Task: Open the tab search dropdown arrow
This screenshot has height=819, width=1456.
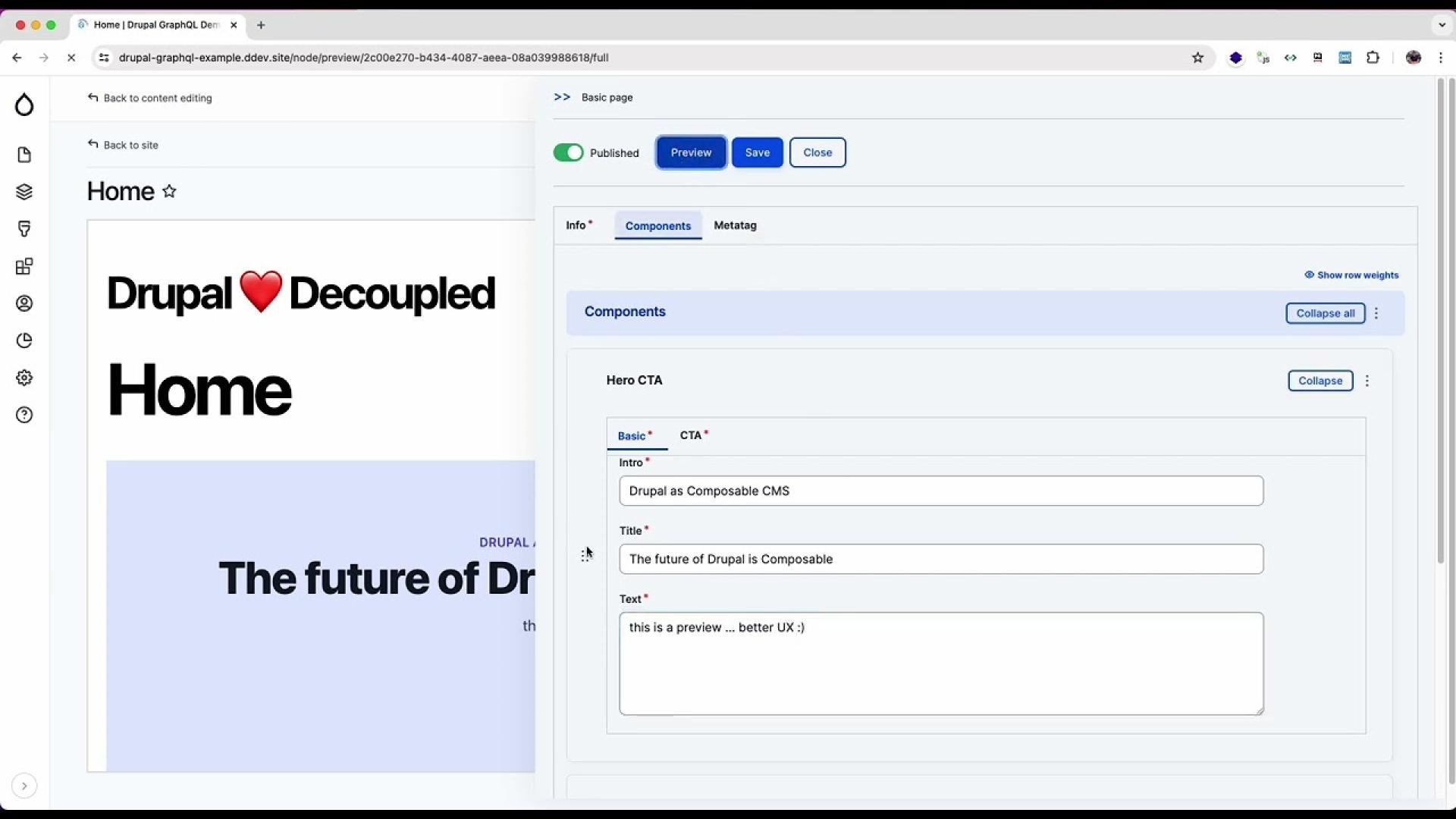Action: [1442, 25]
